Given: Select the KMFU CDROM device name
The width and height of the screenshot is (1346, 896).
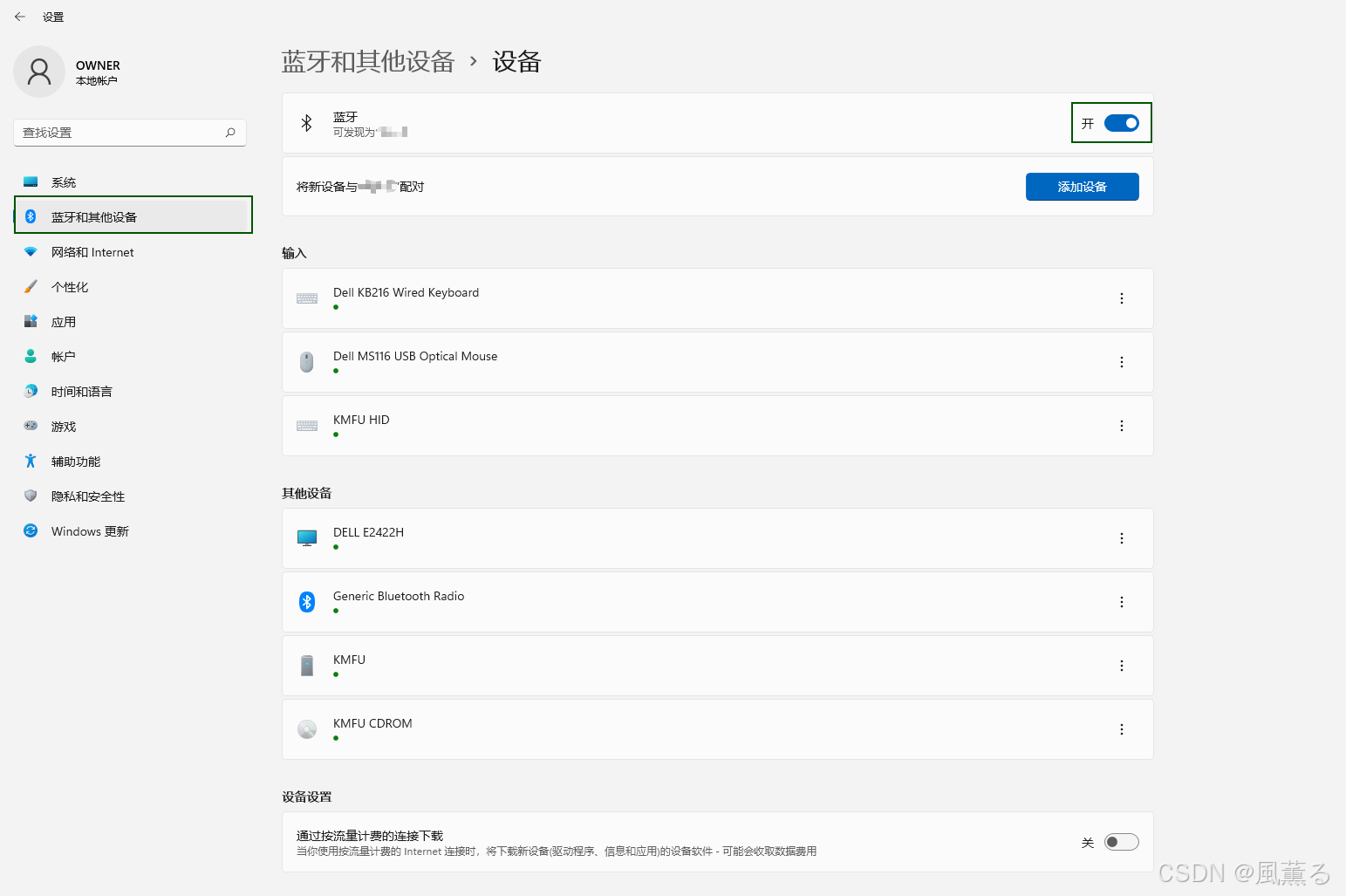Looking at the screenshot, I should coord(372,723).
